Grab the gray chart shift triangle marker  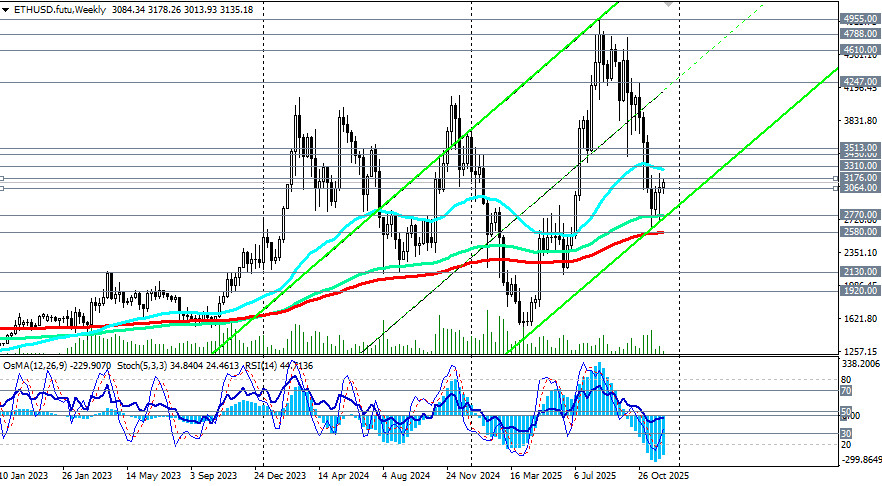click(668, 4)
